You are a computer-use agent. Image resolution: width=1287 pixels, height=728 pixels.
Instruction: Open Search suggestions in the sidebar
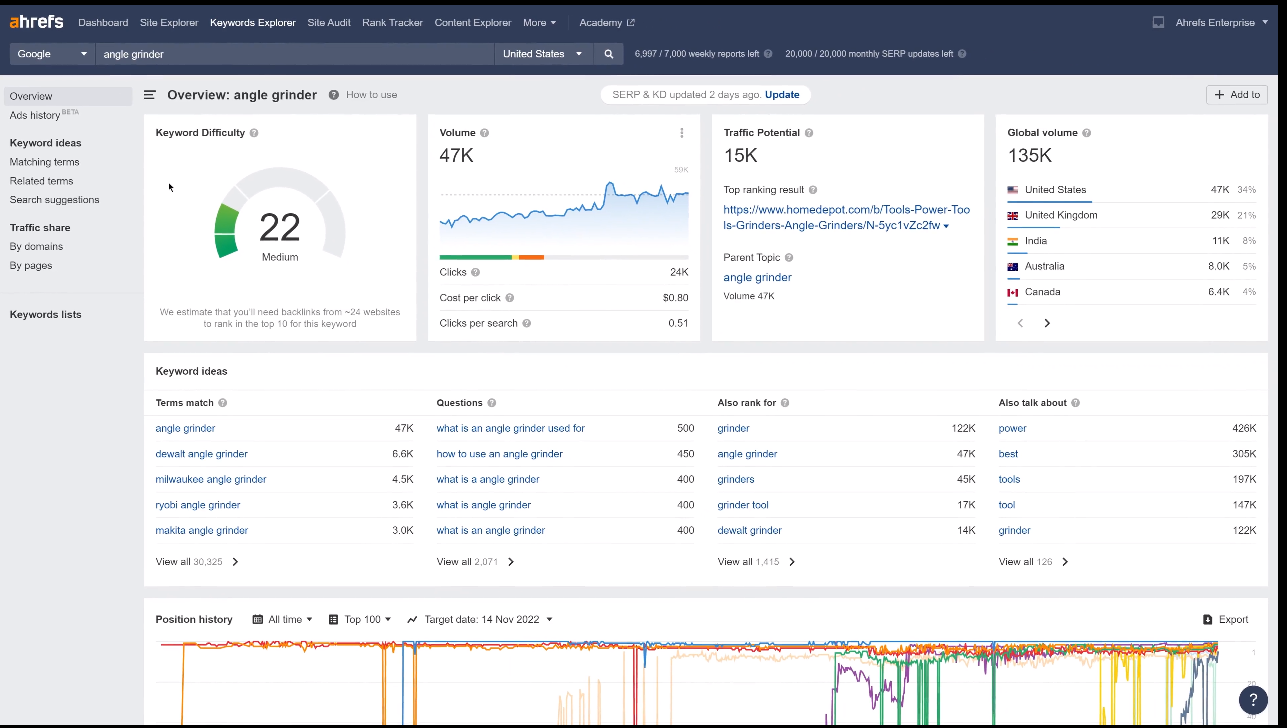54,200
